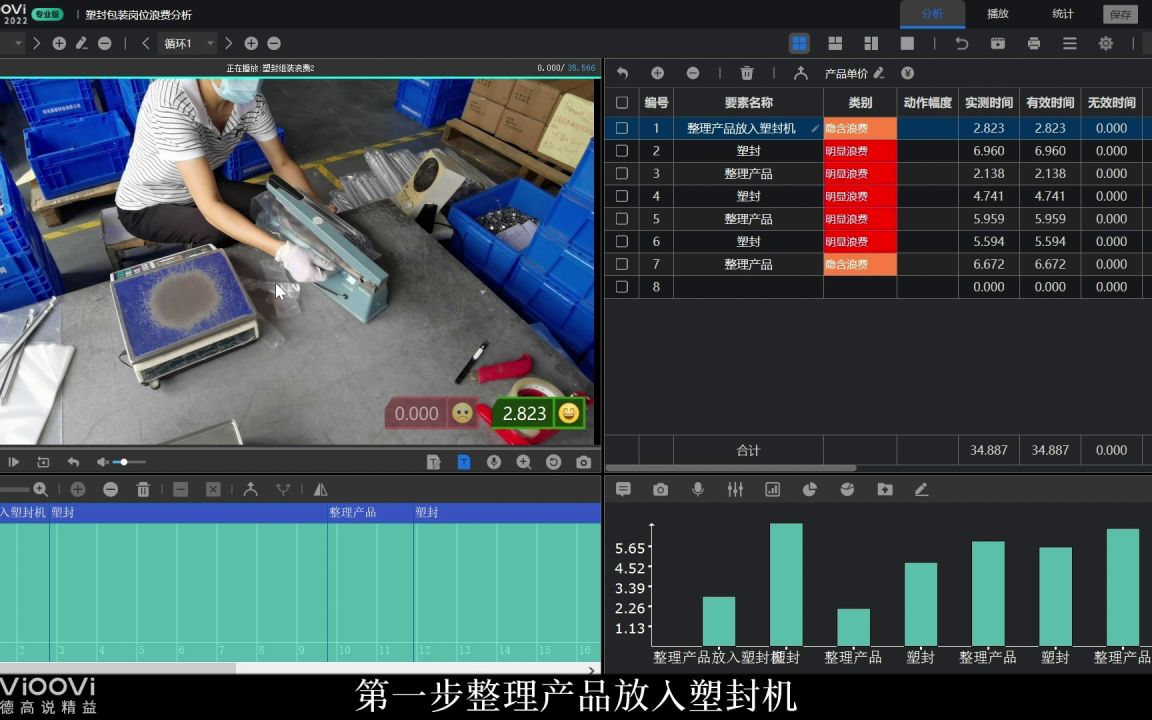Image resolution: width=1152 pixels, height=720 pixels.
Task: Check the checkbox for row 4 塑封
Action: pyautogui.click(x=622, y=196)
